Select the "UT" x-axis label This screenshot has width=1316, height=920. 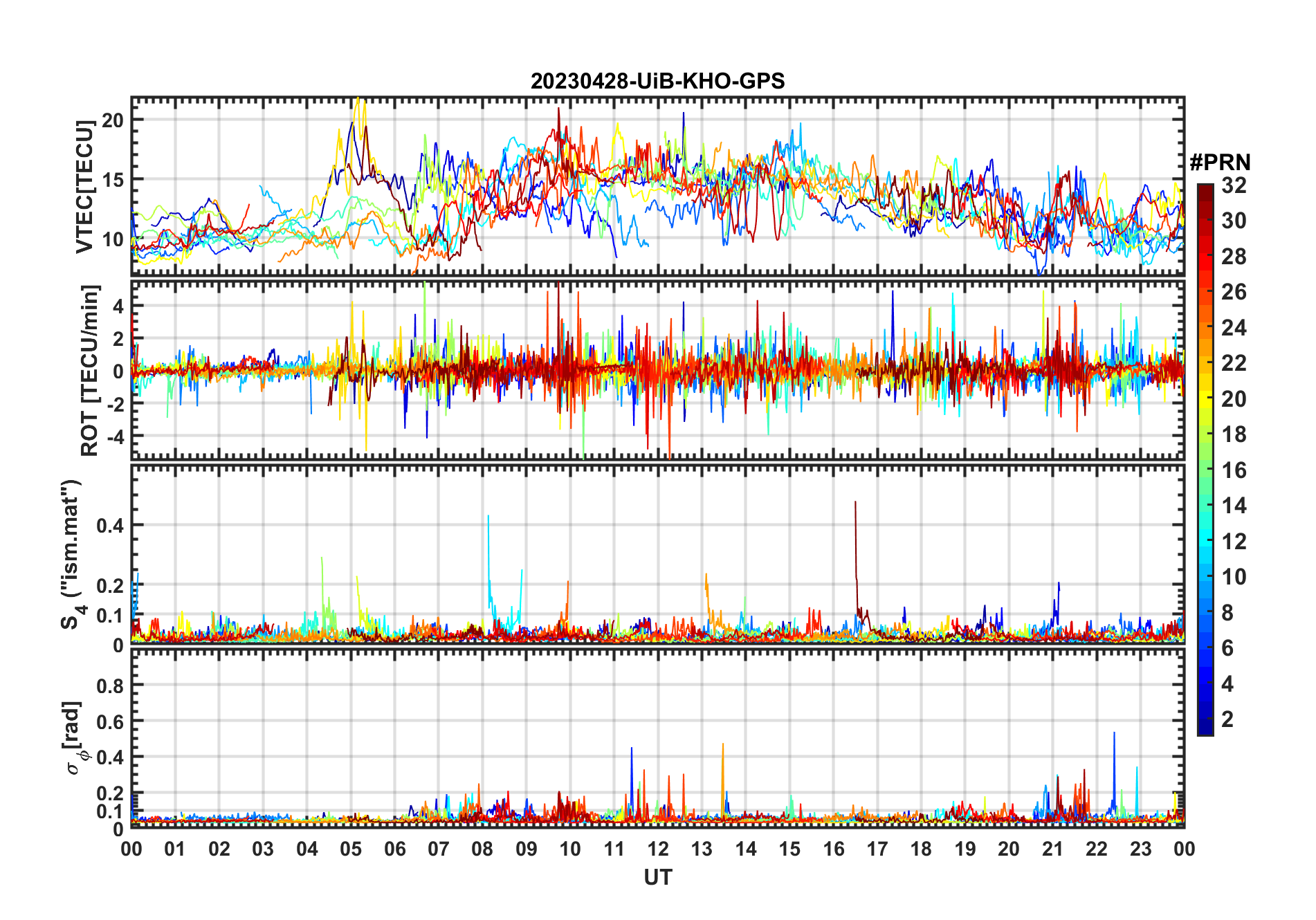click(x=657, y=877)
